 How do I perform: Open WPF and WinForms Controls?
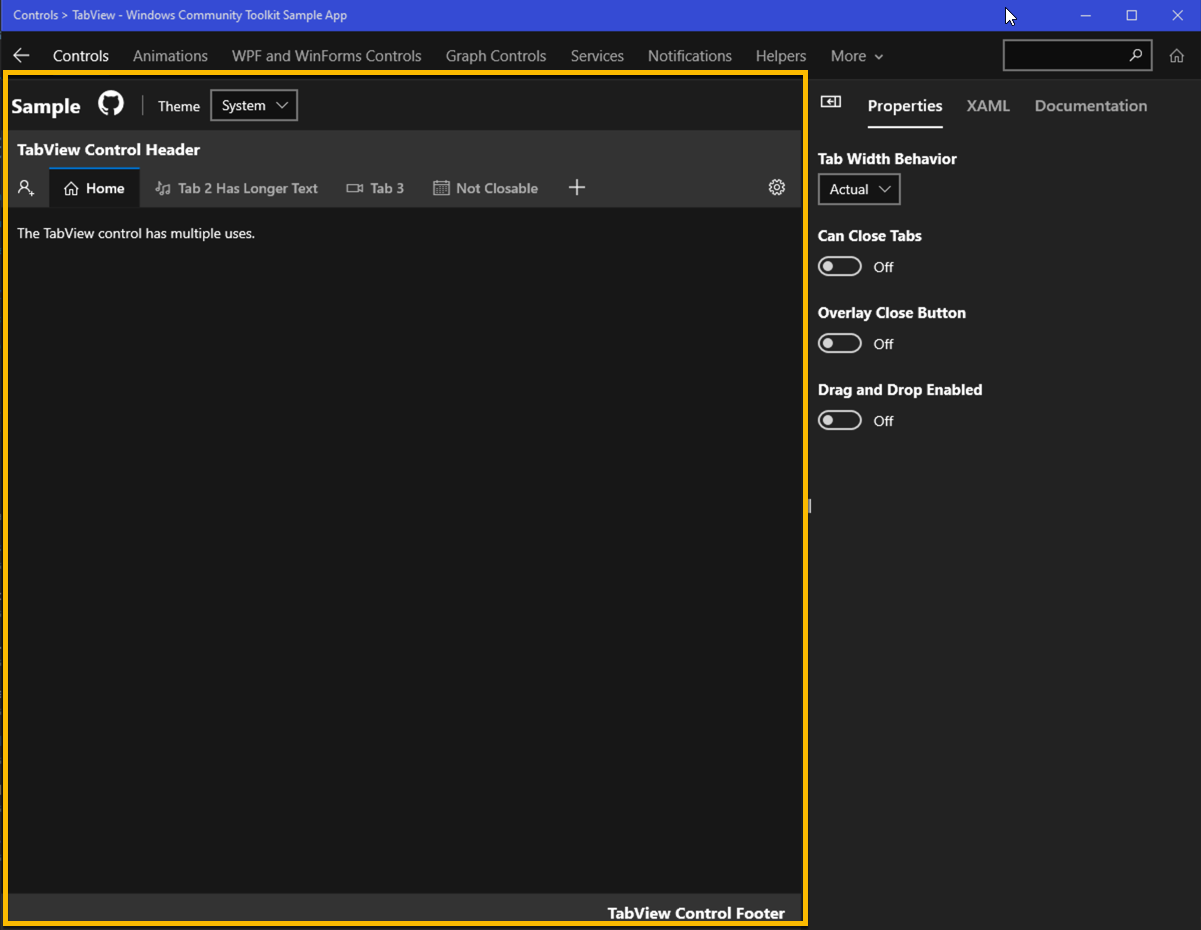tap(327, 56)
